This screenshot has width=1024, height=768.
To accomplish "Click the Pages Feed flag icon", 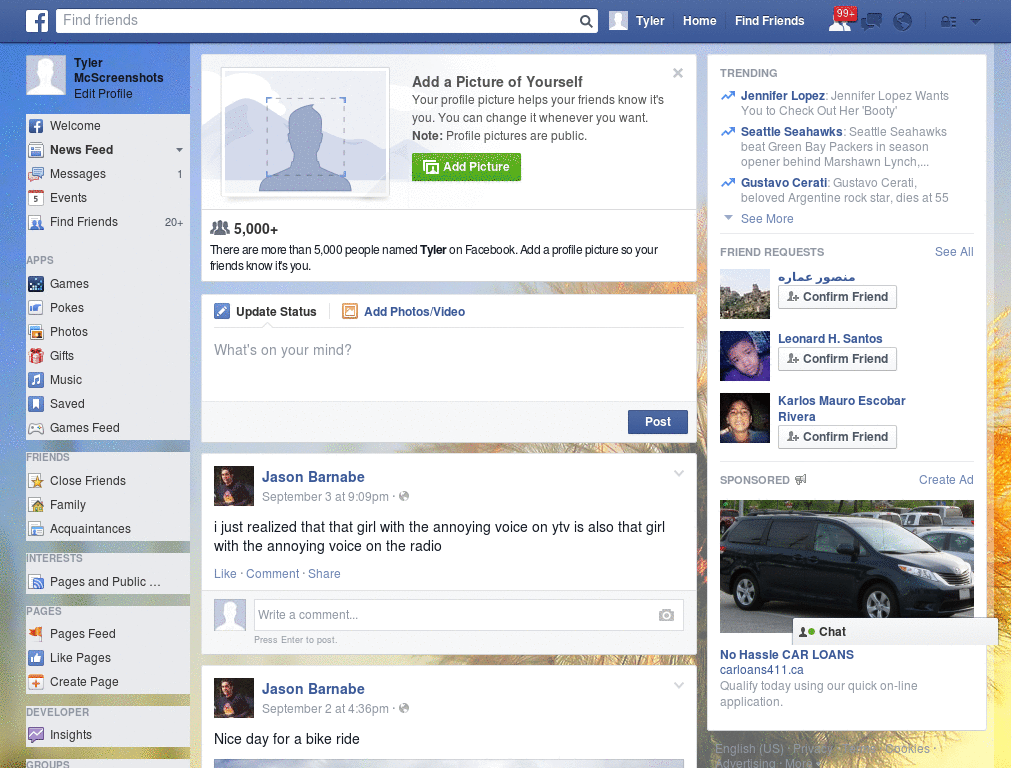I will click(x=36, y=634).
